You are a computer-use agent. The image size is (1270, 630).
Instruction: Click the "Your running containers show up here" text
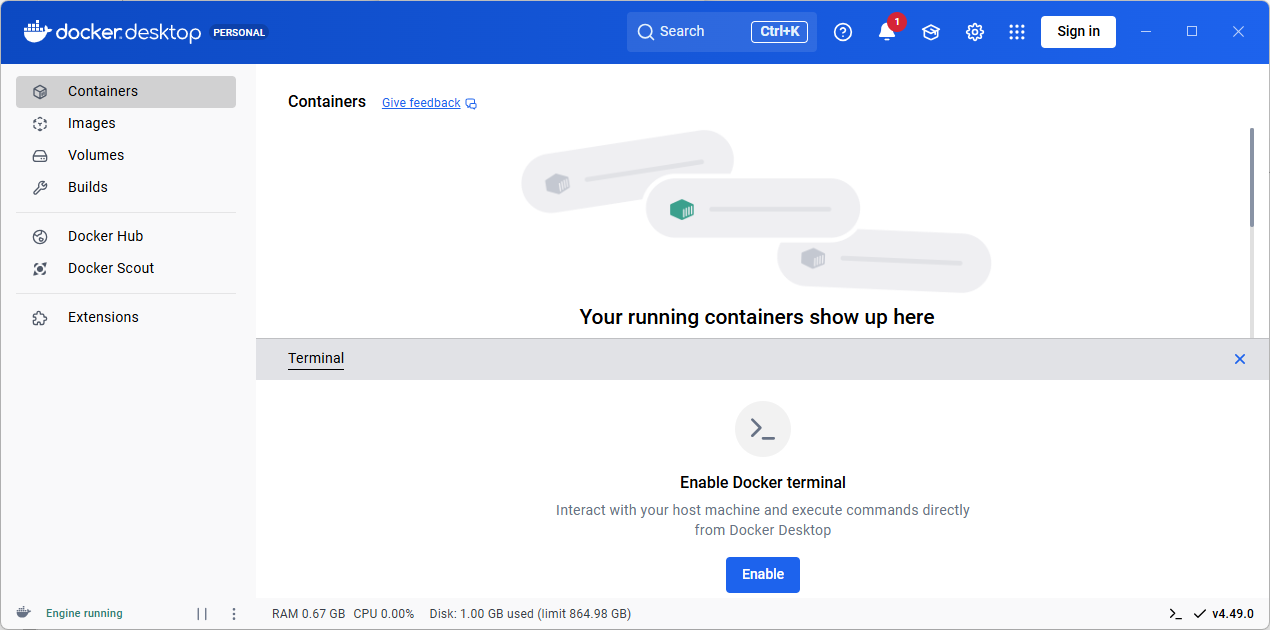click(757, 317)
